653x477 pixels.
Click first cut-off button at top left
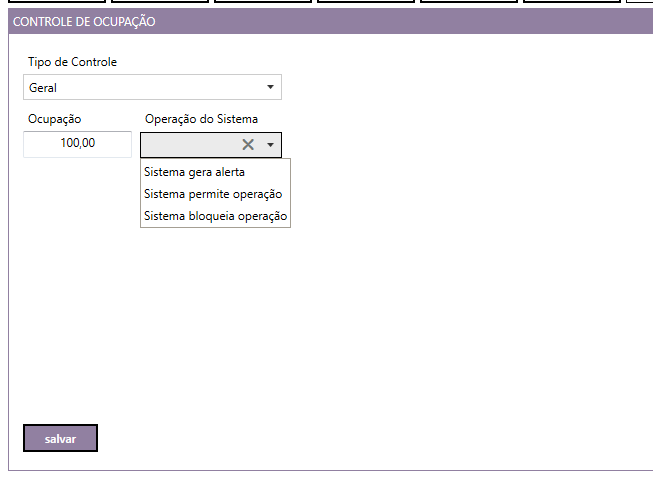click(57, 2)
